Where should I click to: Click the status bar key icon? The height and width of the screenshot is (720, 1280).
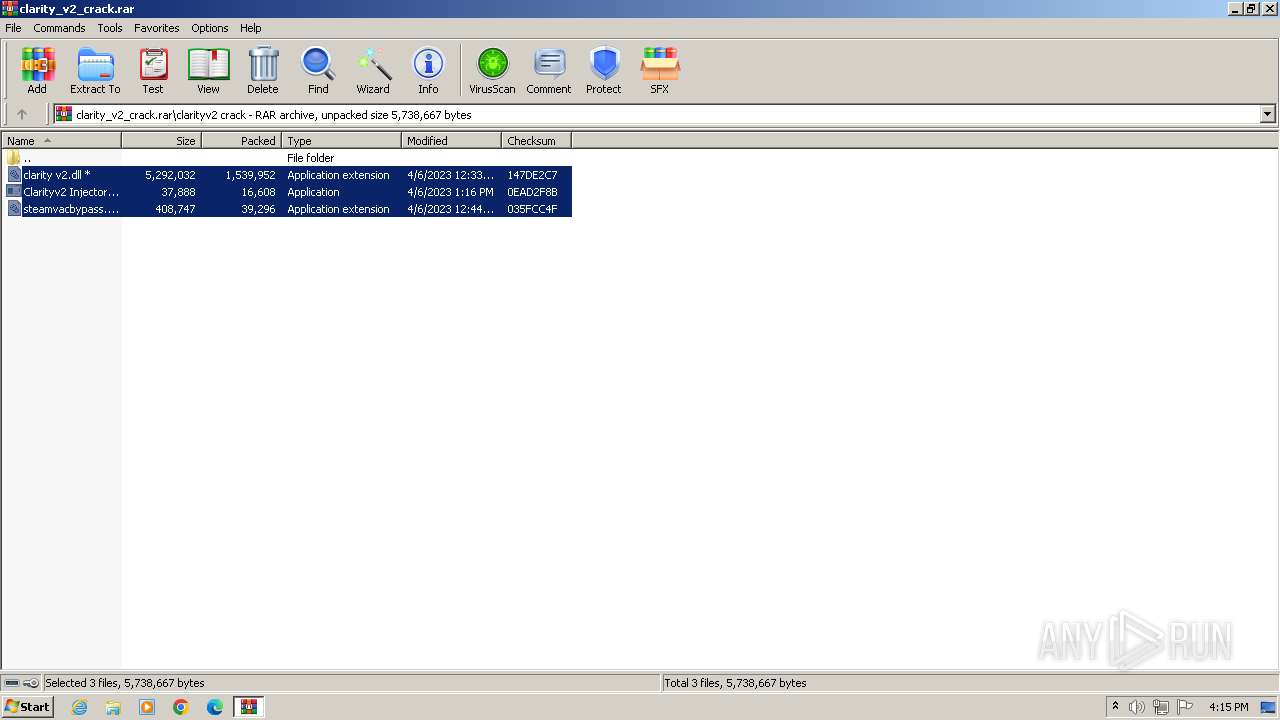pyautogui.click(x=31, y=683)
